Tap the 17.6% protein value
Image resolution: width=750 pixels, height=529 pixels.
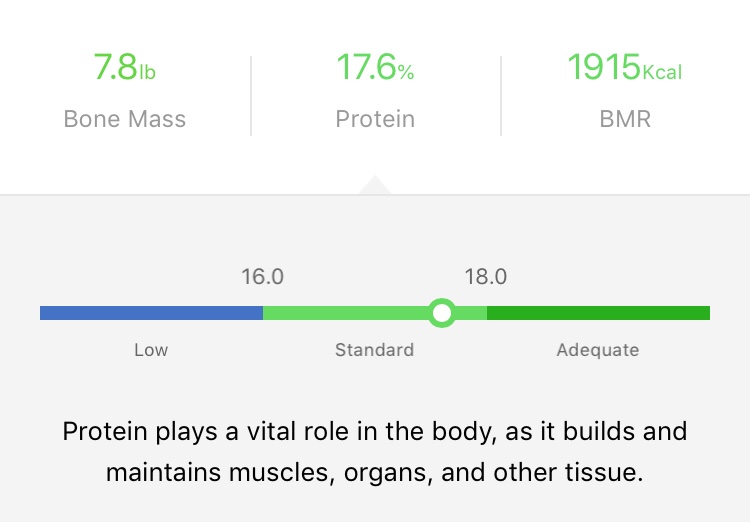[x=366, y=67]
